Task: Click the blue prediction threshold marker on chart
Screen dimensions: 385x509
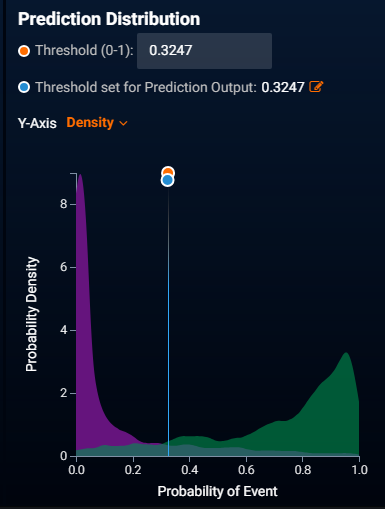Action: (x=167, y=180)
